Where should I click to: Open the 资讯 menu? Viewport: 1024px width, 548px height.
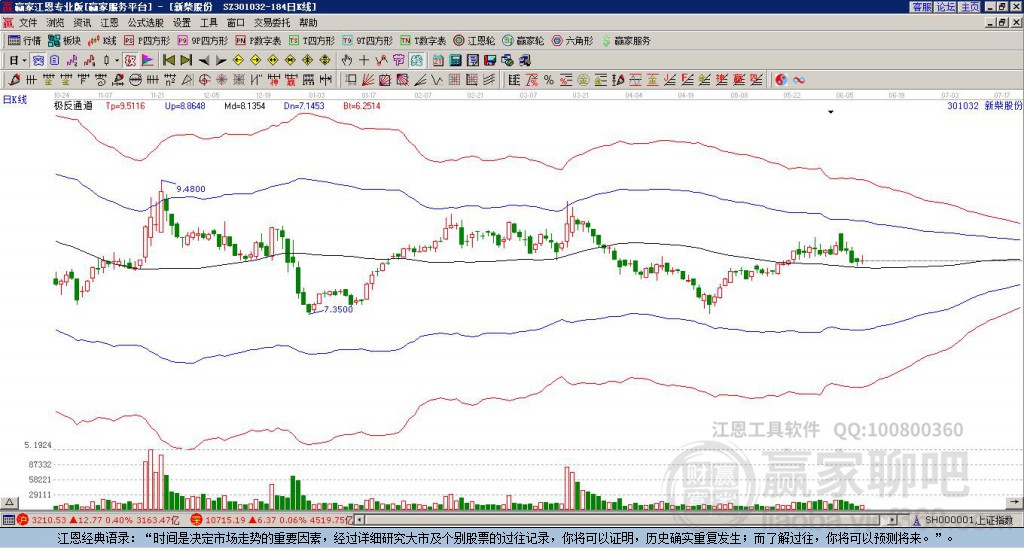pyautogui.click(x=82, y=23)
